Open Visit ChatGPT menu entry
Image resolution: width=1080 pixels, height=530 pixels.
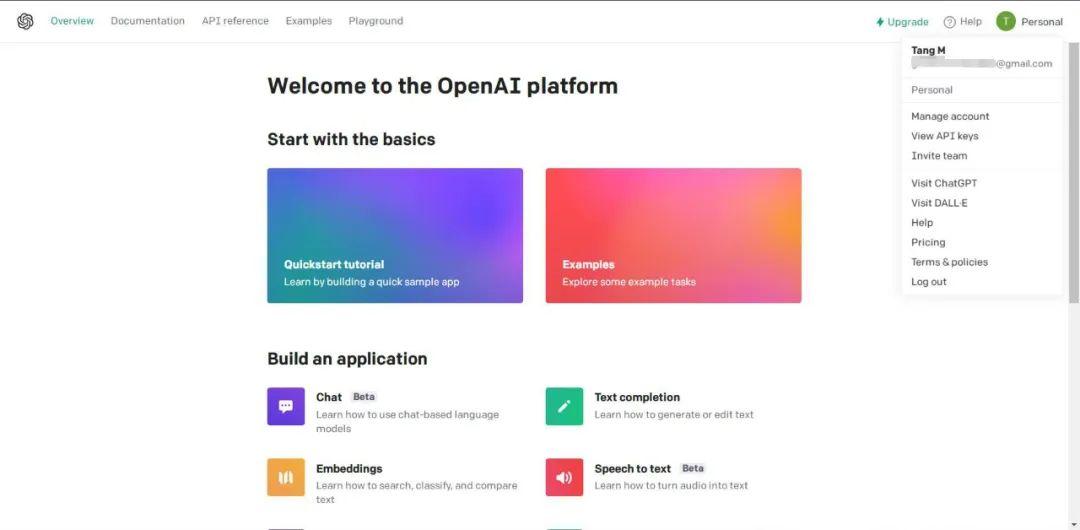pyautogui.click(x=944, y=183)
